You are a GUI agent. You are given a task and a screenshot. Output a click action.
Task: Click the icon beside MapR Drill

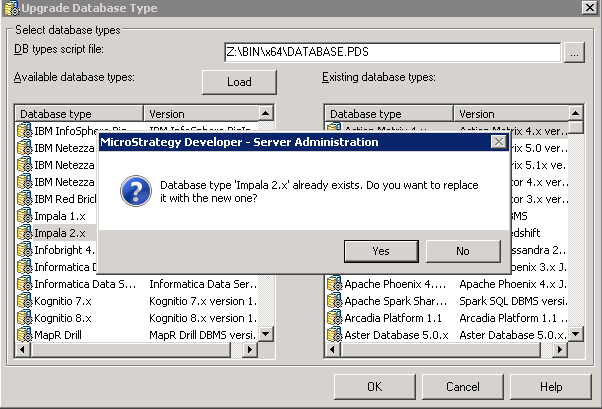click(25, 334)
